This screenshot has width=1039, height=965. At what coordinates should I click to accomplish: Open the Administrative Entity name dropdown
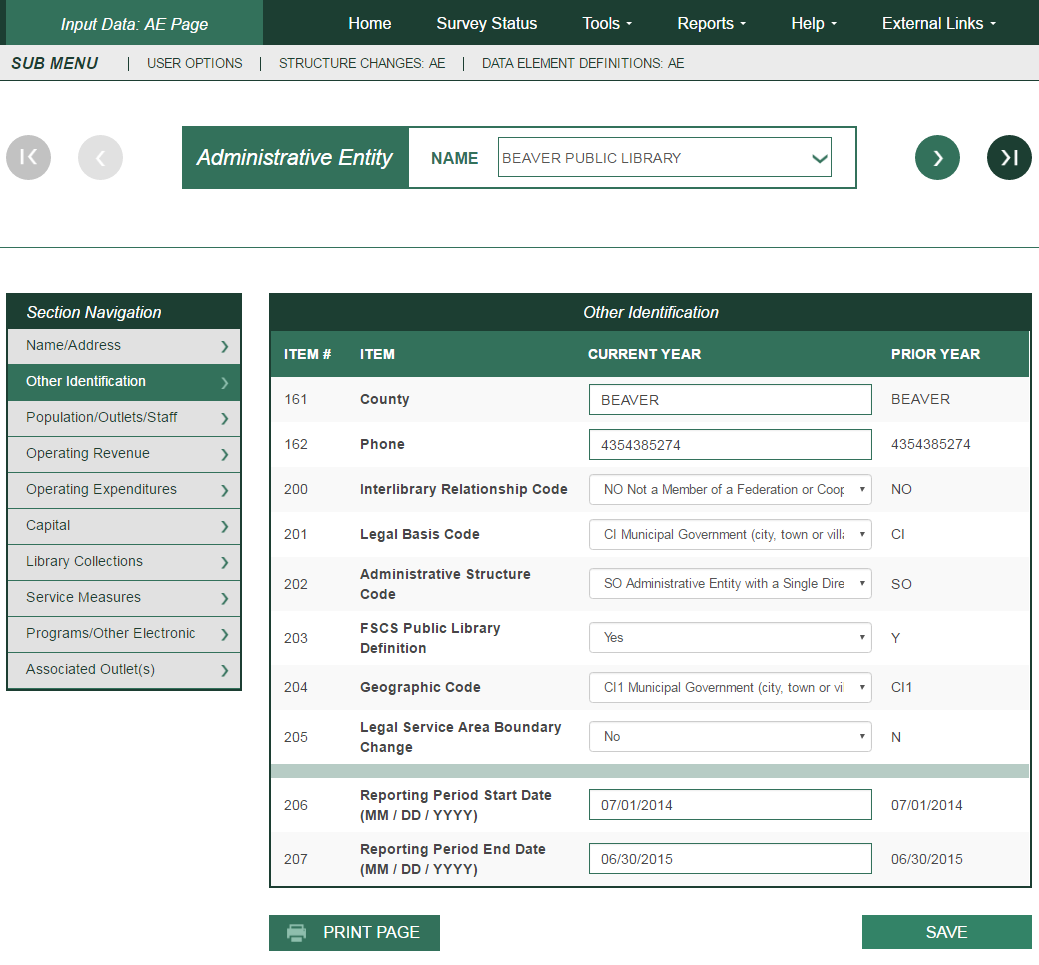664,158
